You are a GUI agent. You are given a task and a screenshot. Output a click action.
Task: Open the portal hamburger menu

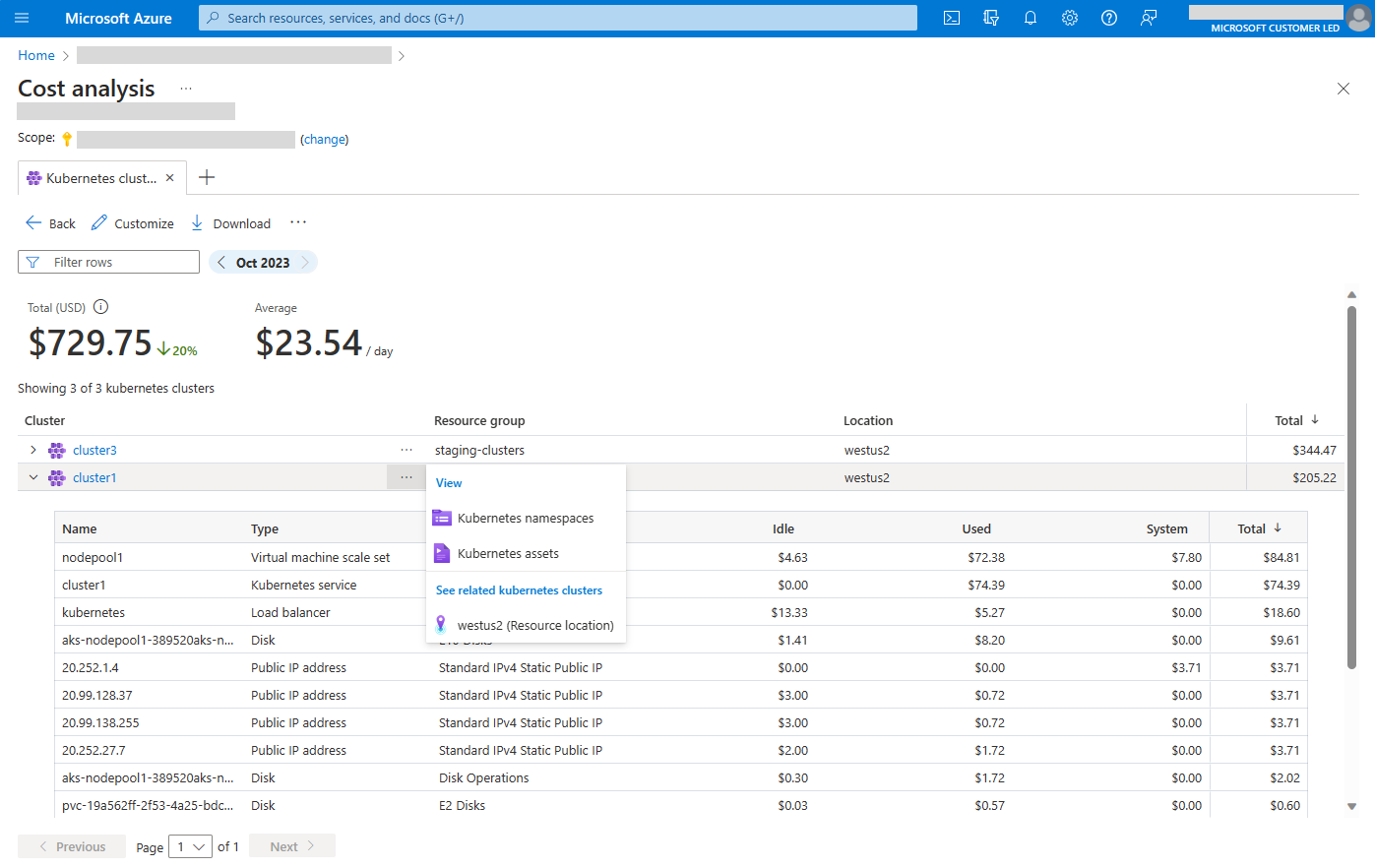pos(21,17)
